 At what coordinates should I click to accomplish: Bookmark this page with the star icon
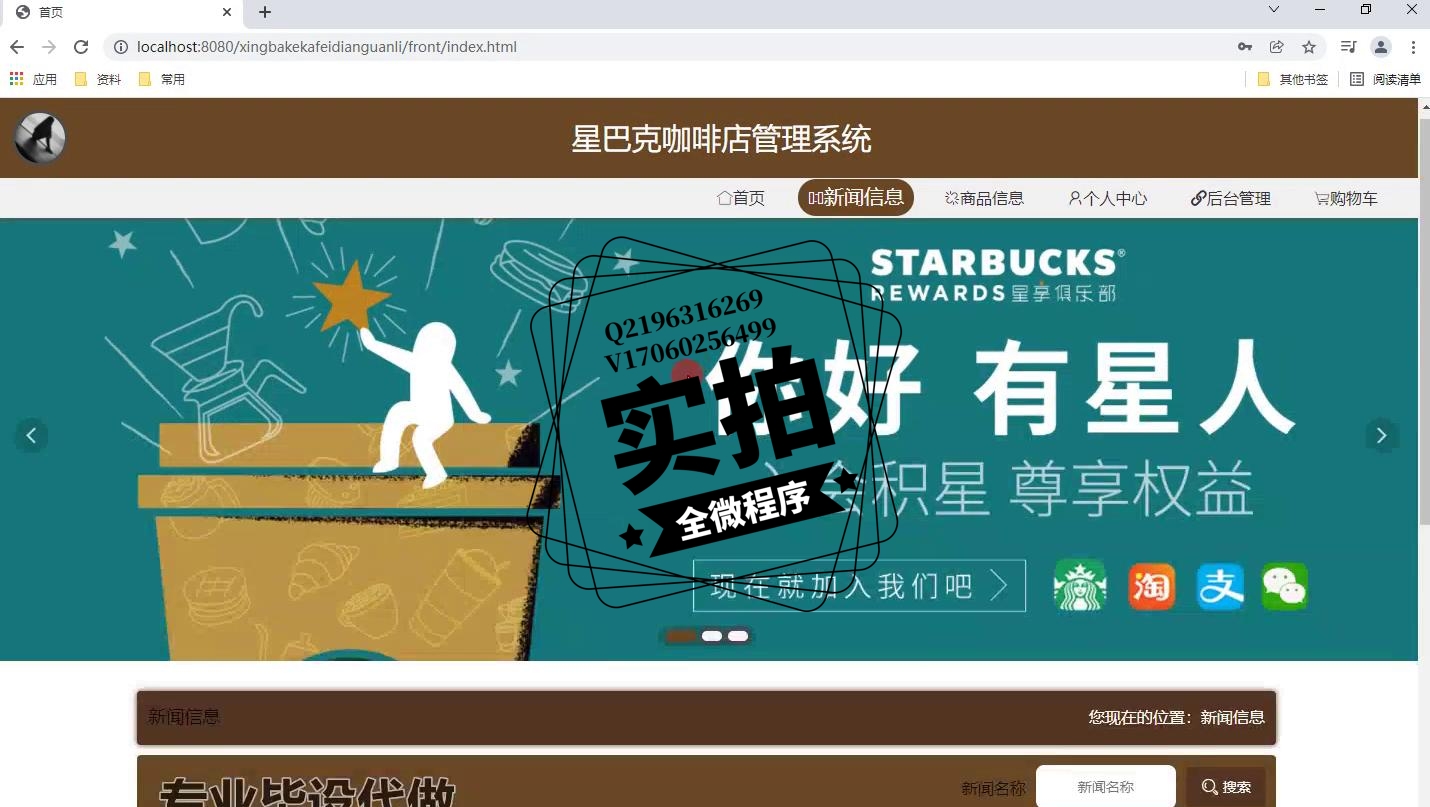pyautogui.click(x=1309, y=47)
